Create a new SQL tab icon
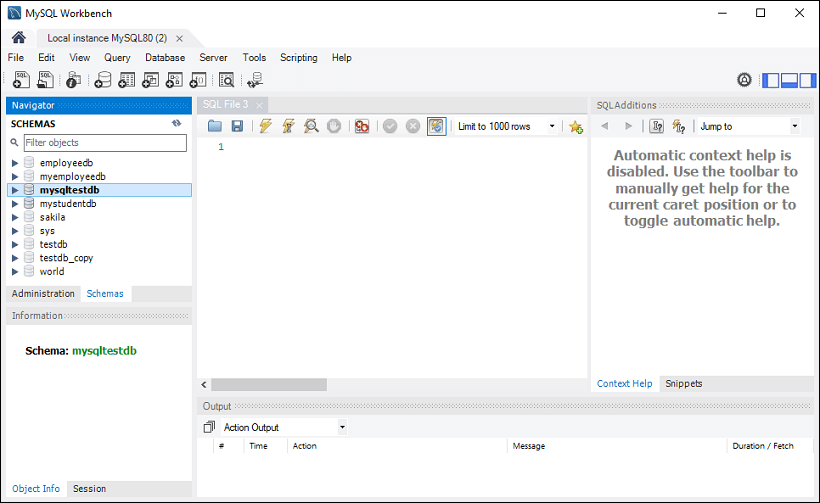Viewport: 820px width, 503px height. pos(21,80)
